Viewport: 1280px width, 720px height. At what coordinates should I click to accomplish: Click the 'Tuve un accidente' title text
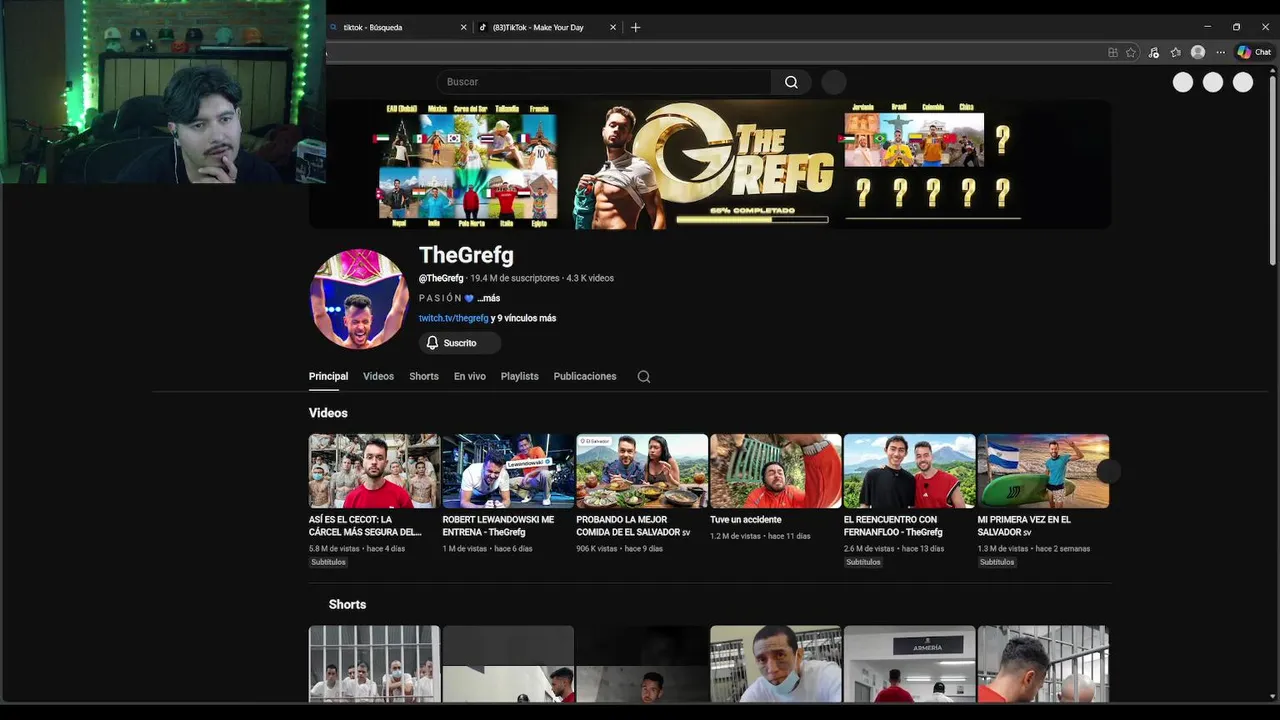746,520
